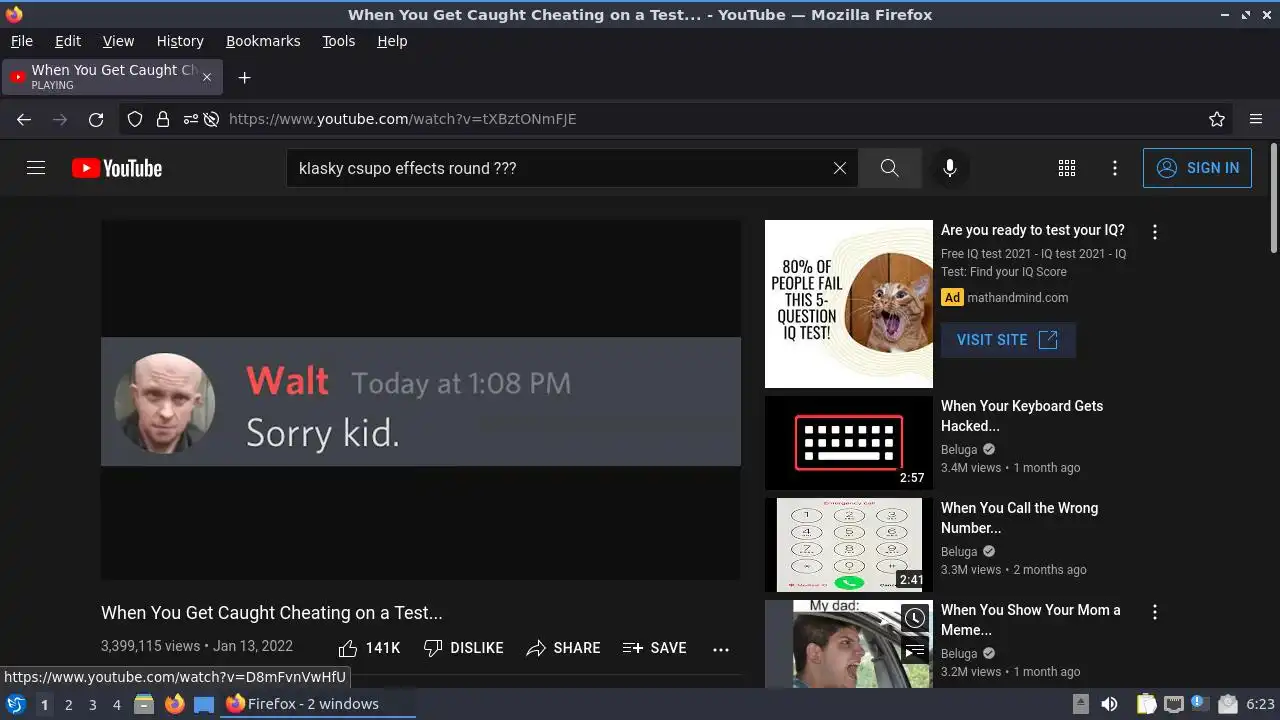Open options for 'When You Show Your Mom a Meme'

coord(1155,612)
